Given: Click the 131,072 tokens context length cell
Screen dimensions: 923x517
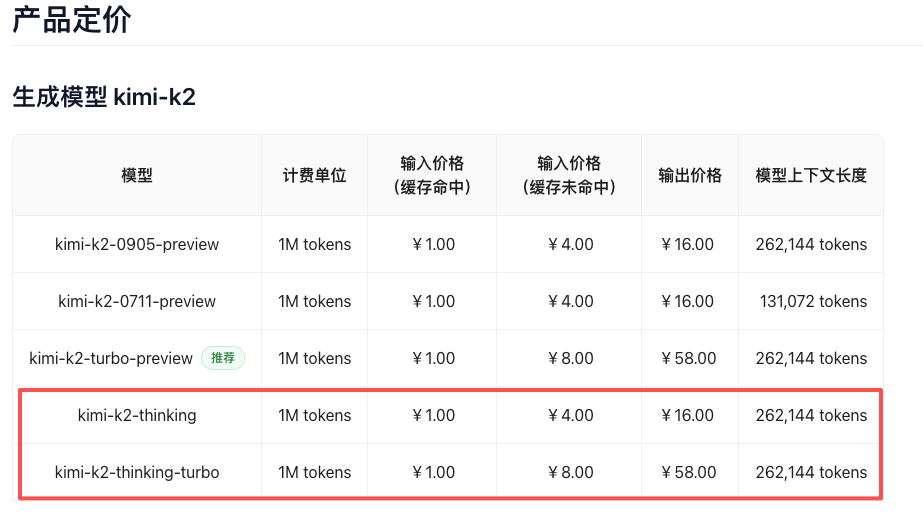Looking at the screenshot, I should pyautogui.click(x=813, y=301).
